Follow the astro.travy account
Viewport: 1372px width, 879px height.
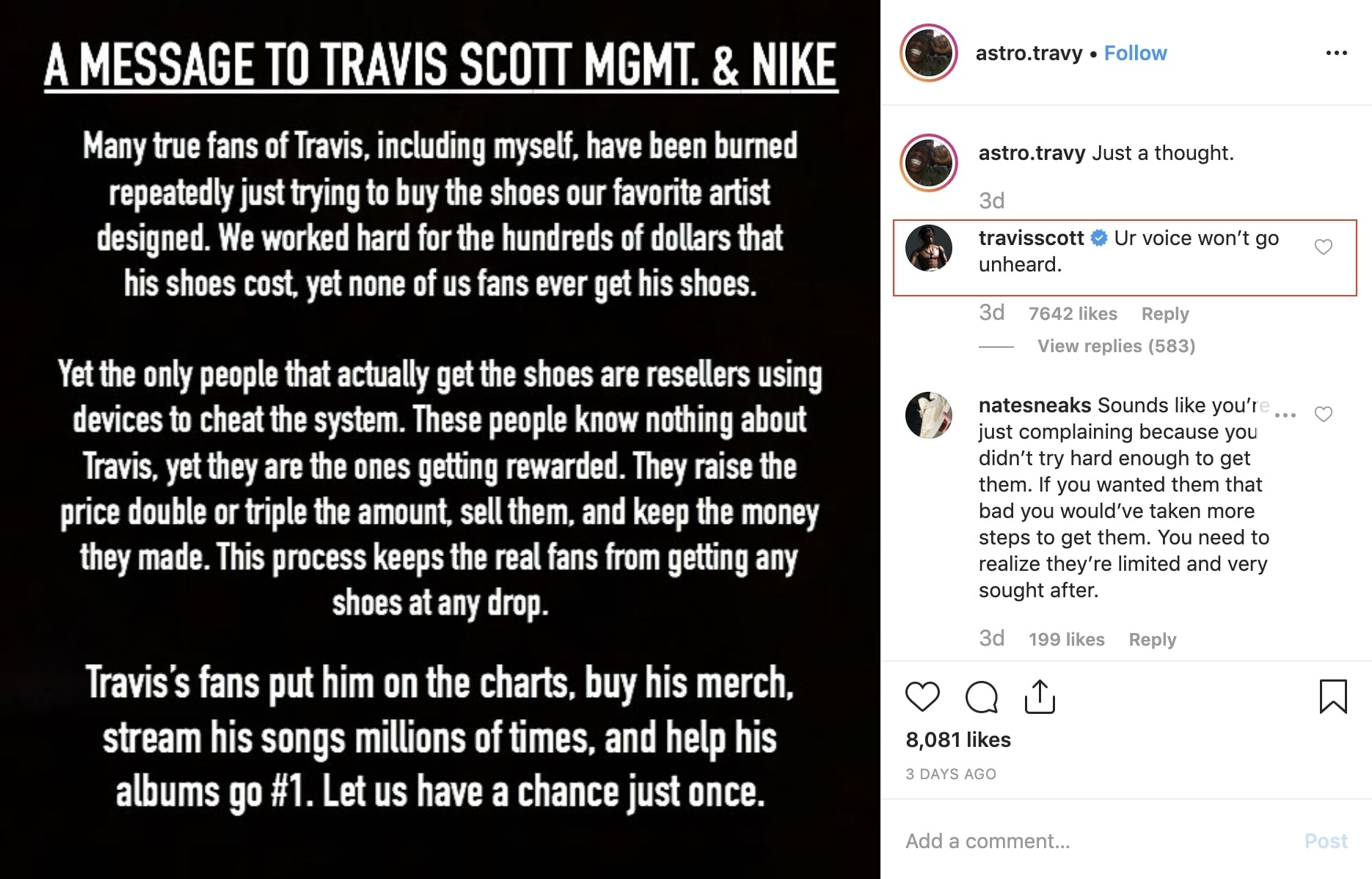1135,53
